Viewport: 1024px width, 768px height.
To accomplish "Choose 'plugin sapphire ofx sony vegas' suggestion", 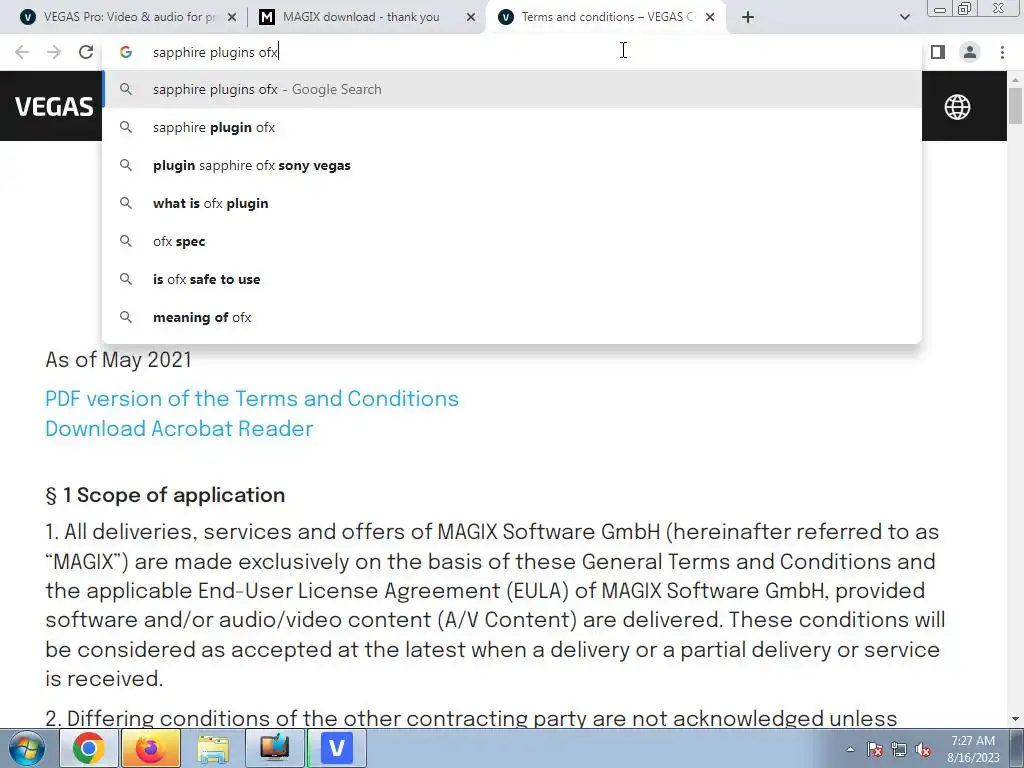I will [x=512, y=165].
